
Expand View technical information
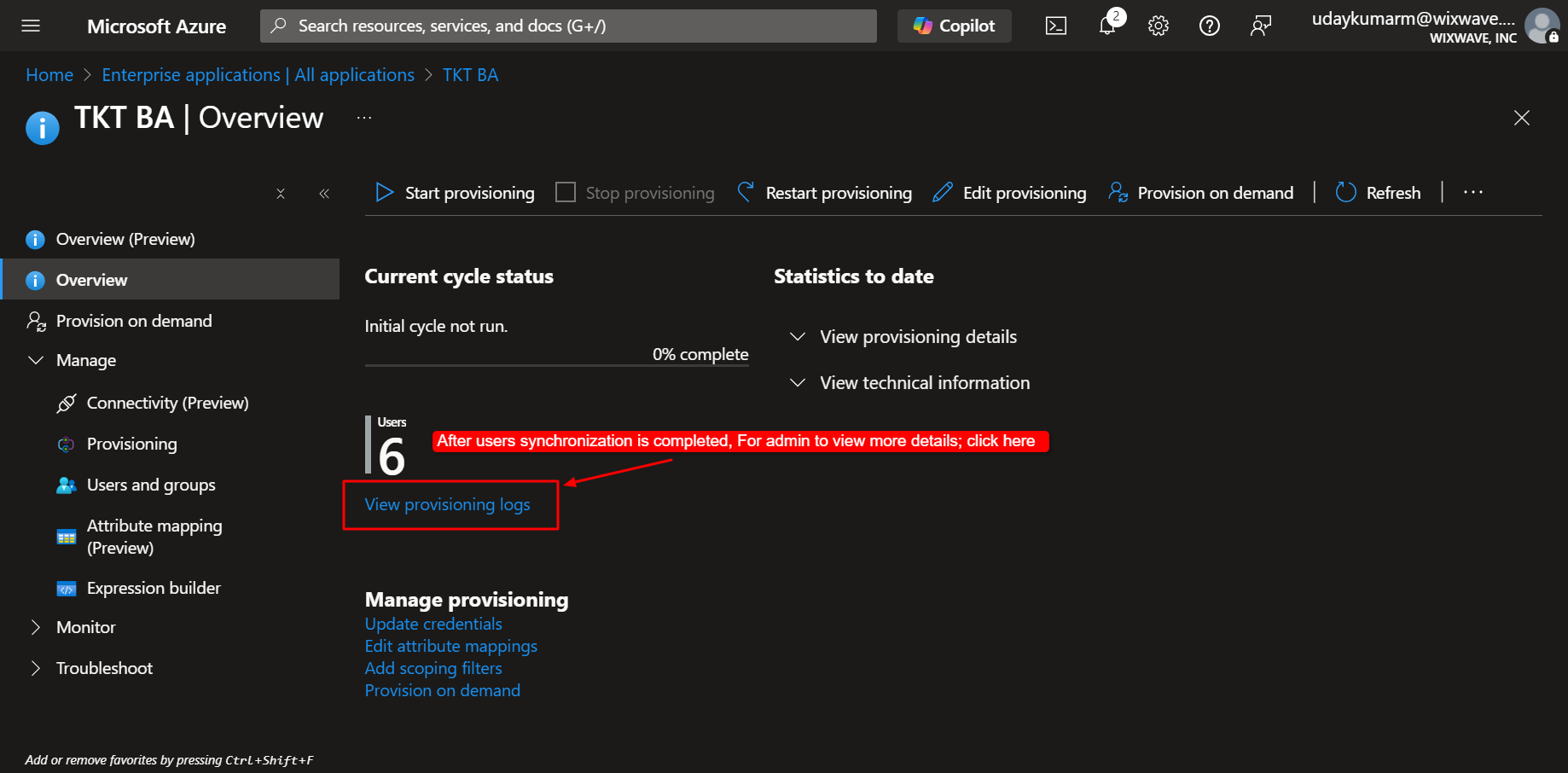point(910,383)
